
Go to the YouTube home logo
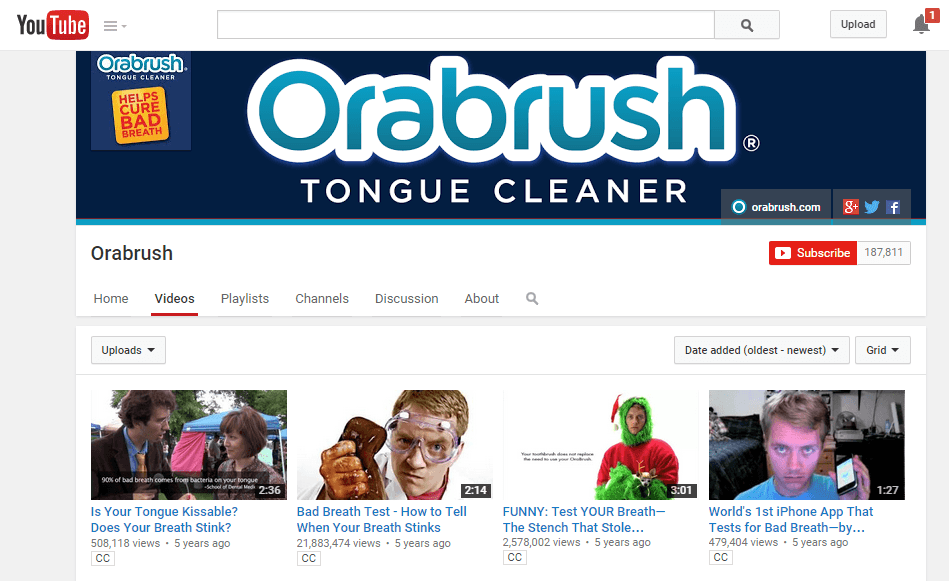click(x=53, y=25)
